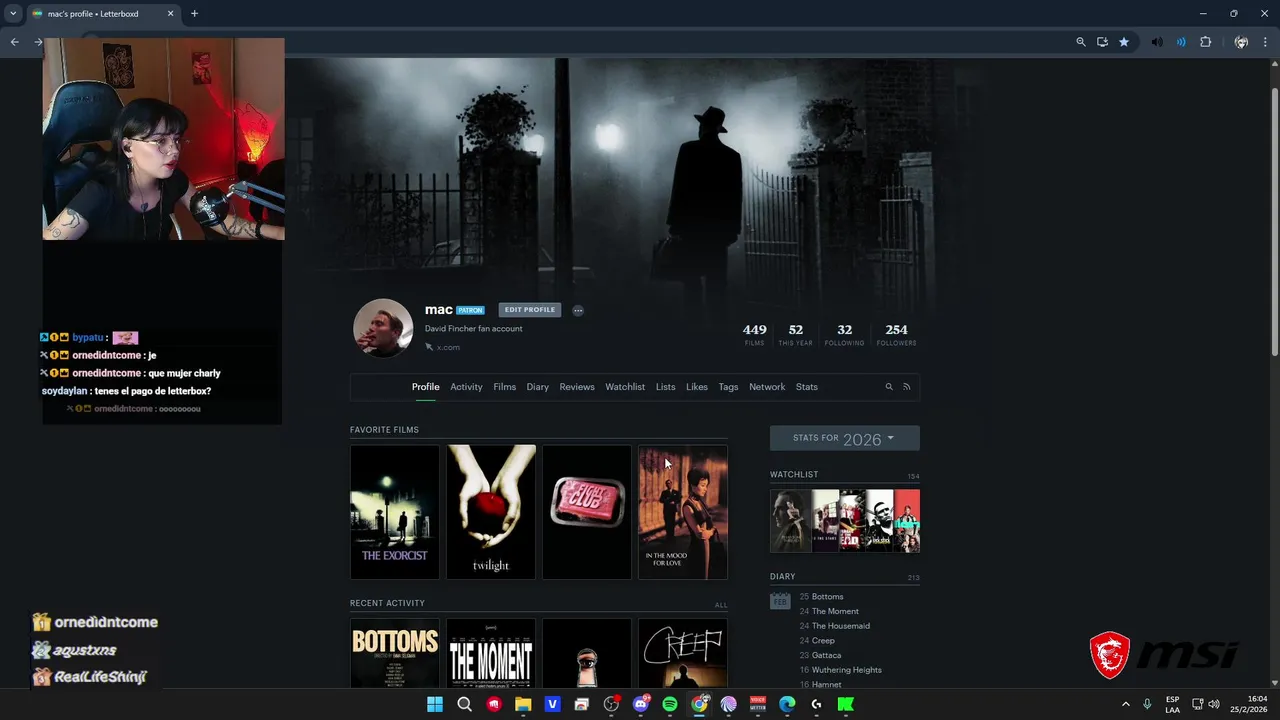Open the Tags tab
The height and width of the screenshot is (720, 1280).
[728, 387]
